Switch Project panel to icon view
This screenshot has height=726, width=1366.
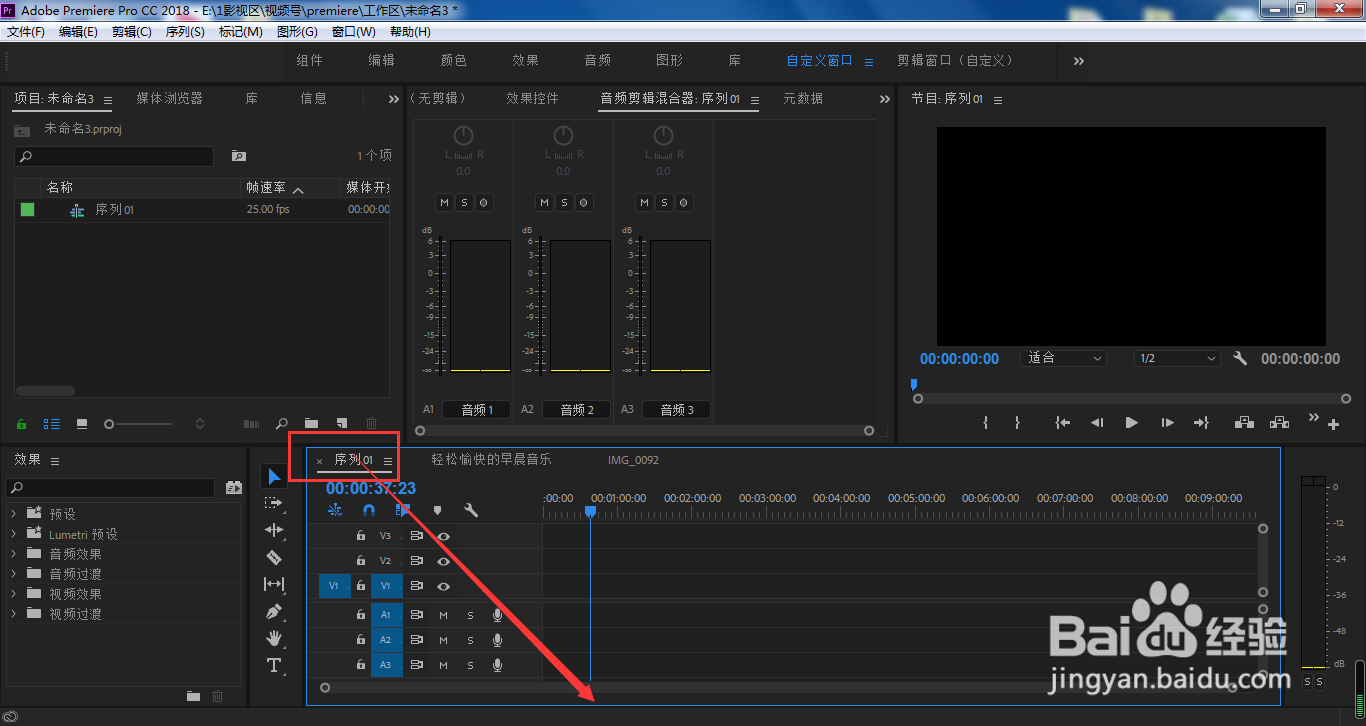[82, 424]
